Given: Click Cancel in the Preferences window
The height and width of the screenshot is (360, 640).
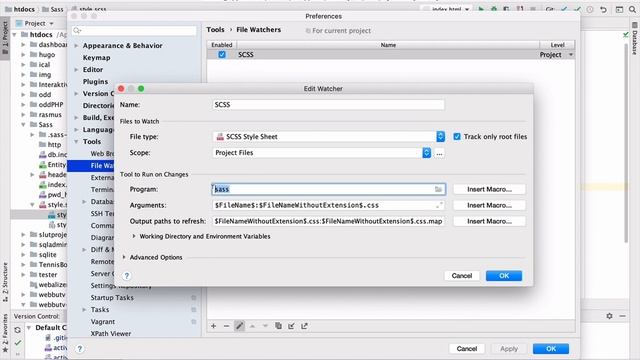Looking at the screenshot, I should pyautogui.click(x=467, y=349).
